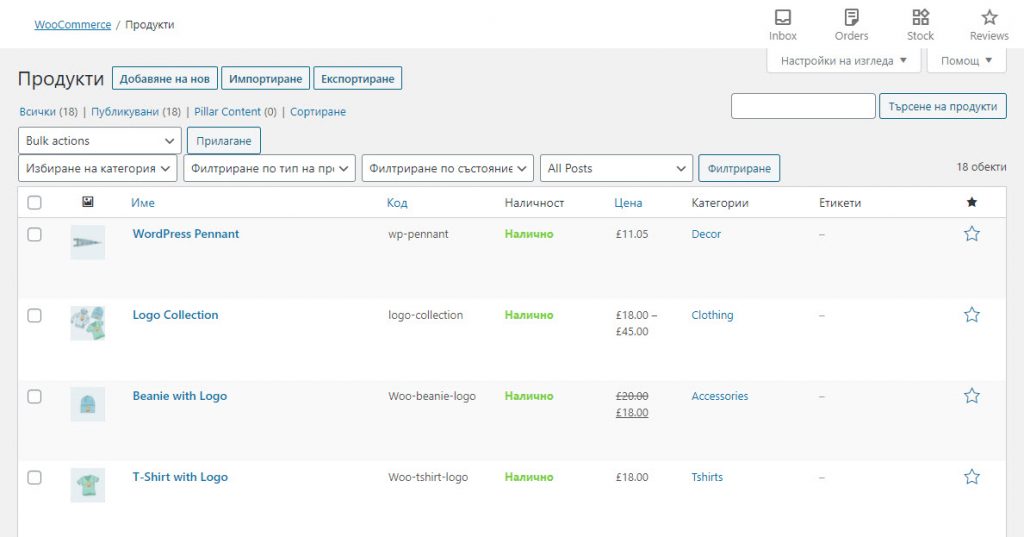Screen dimensions: 1024x537
Task: Sort by featured star column header
Action: coord(972,202)
